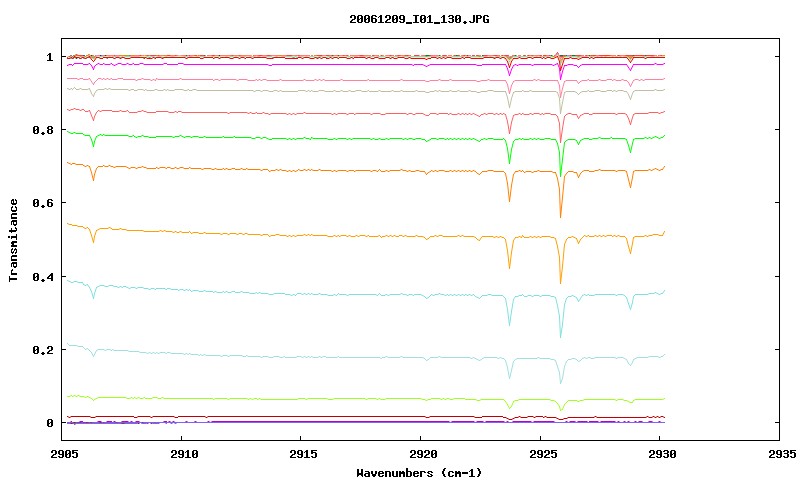
Task: Click the x-axis tick label 2930
Action: [x=662, y=454]
